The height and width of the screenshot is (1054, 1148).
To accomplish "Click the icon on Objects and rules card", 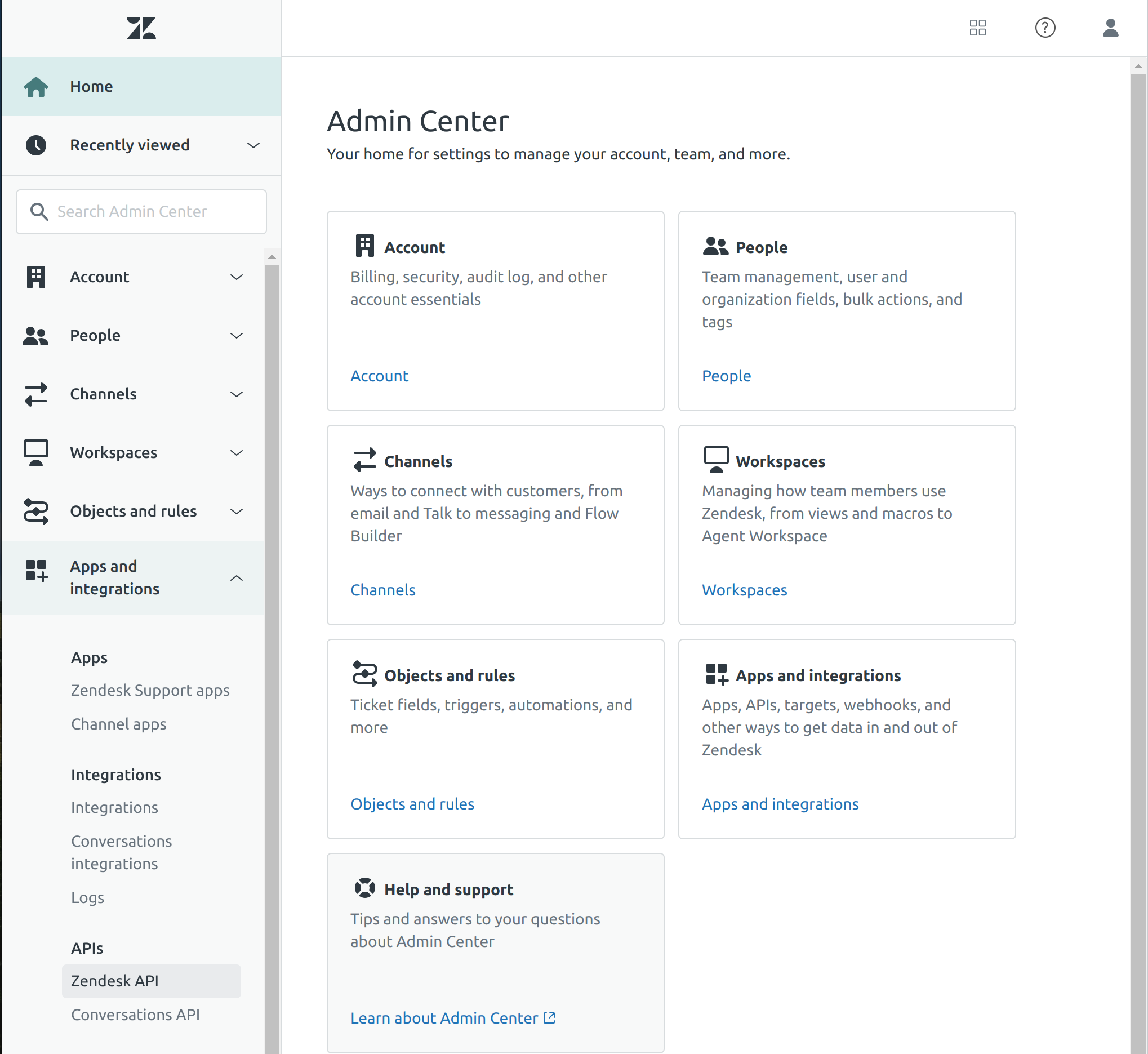I will (365, 674).
